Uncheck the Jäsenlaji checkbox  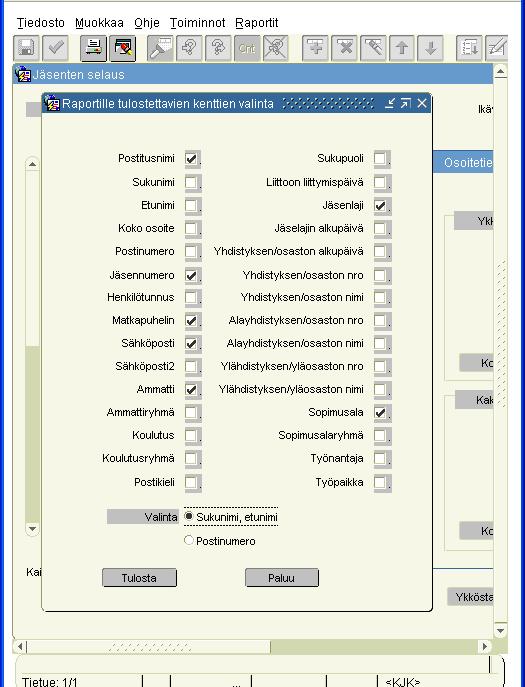click(381, 205)
